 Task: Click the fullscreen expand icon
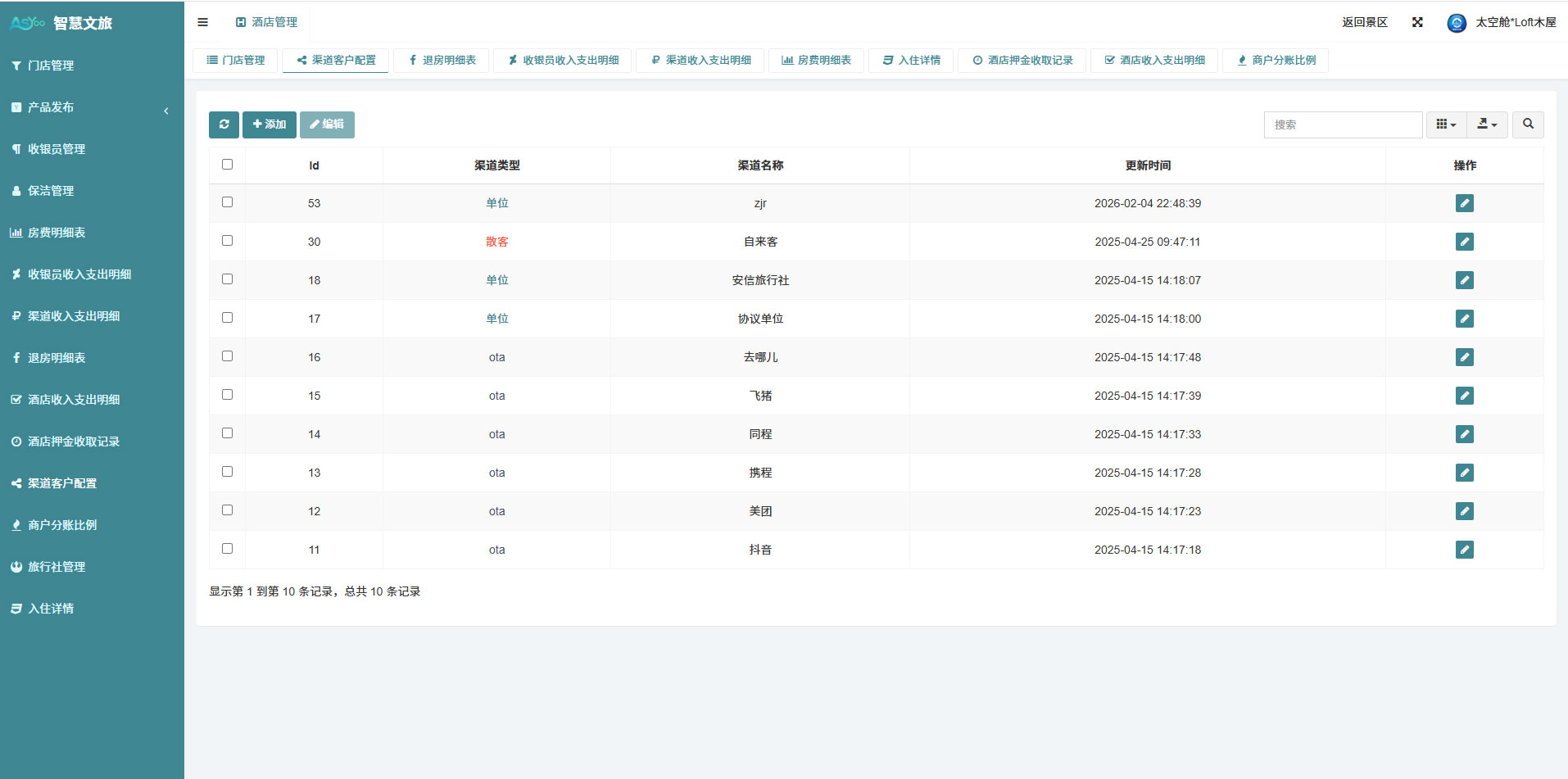pyautogui.click(x=1417, y=22)
